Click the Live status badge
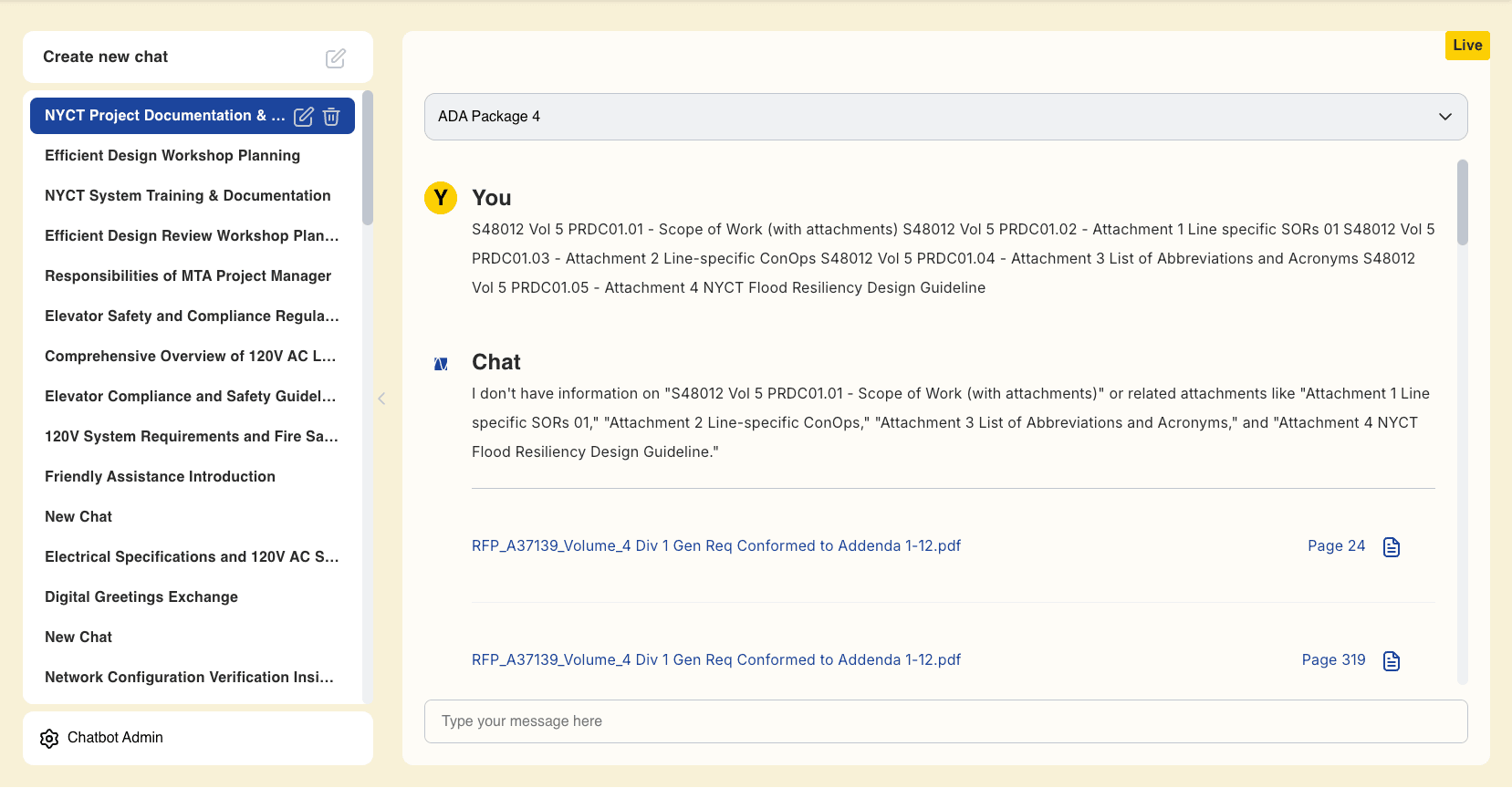Viewport: 1512px width, 788px height. pos(1467,46)
